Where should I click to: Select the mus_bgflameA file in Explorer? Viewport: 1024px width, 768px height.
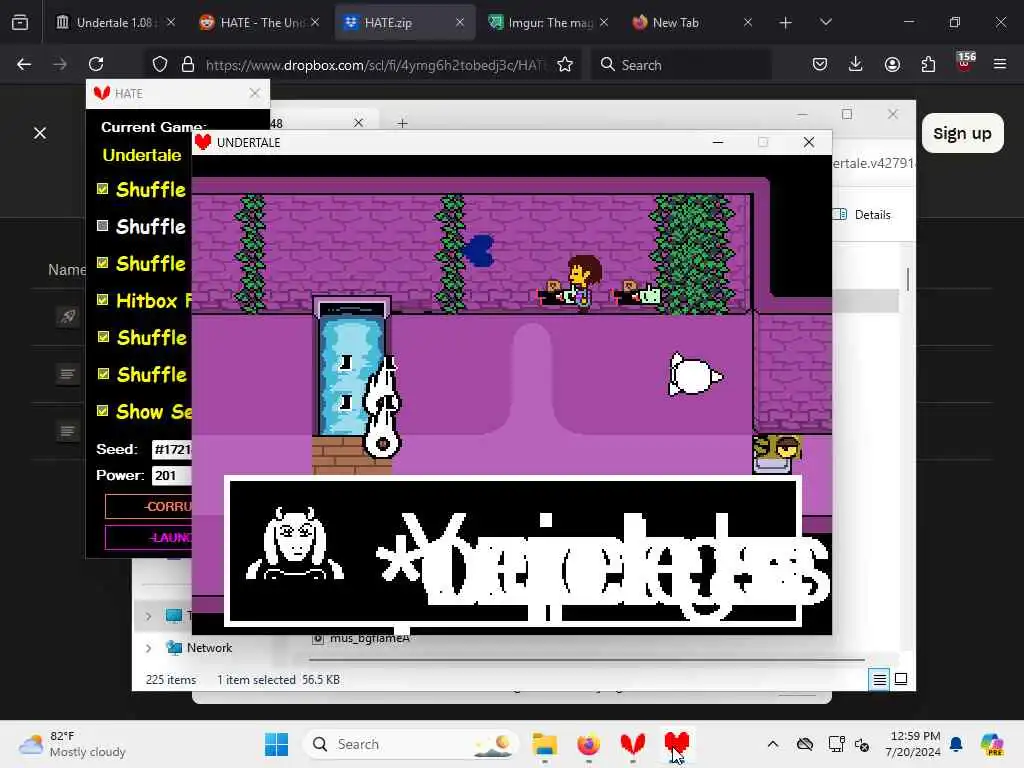(x=362, y=638)
